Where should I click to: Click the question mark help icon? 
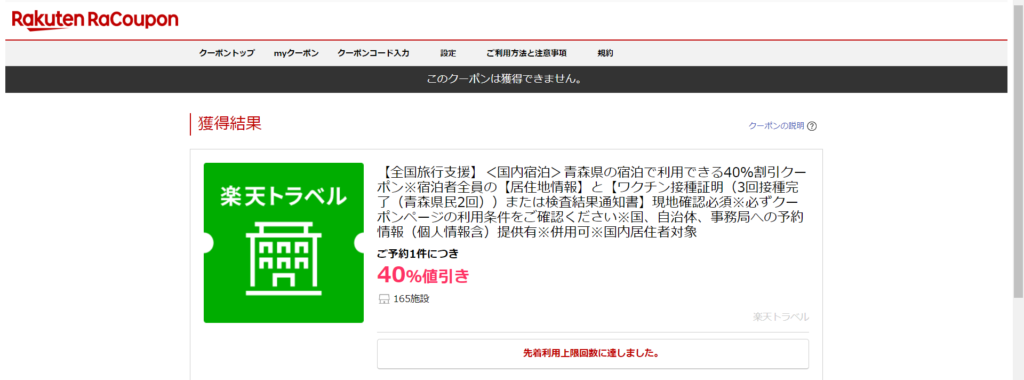[812, 127]
